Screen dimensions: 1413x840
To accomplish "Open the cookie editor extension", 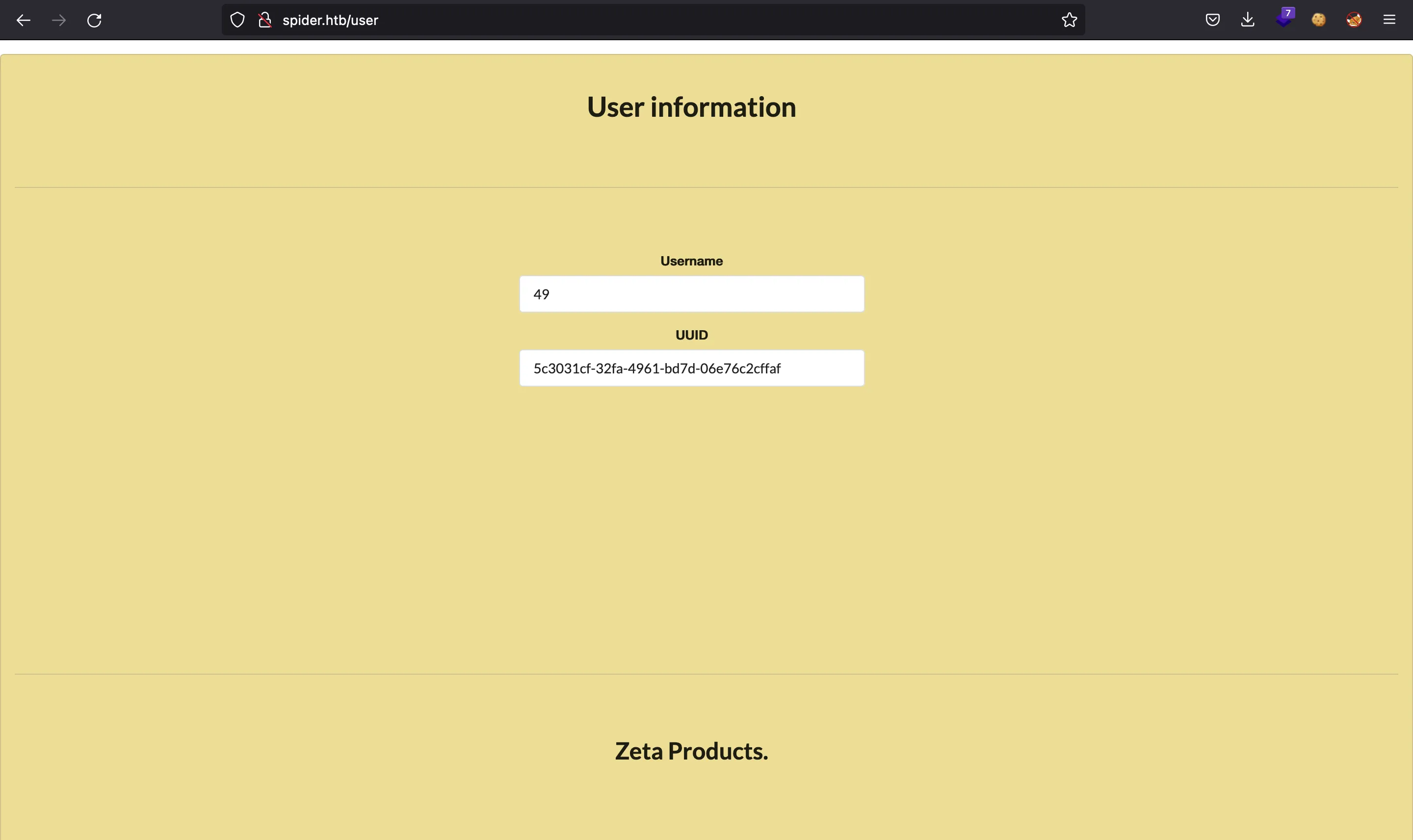I will (x=1318, y=20).
